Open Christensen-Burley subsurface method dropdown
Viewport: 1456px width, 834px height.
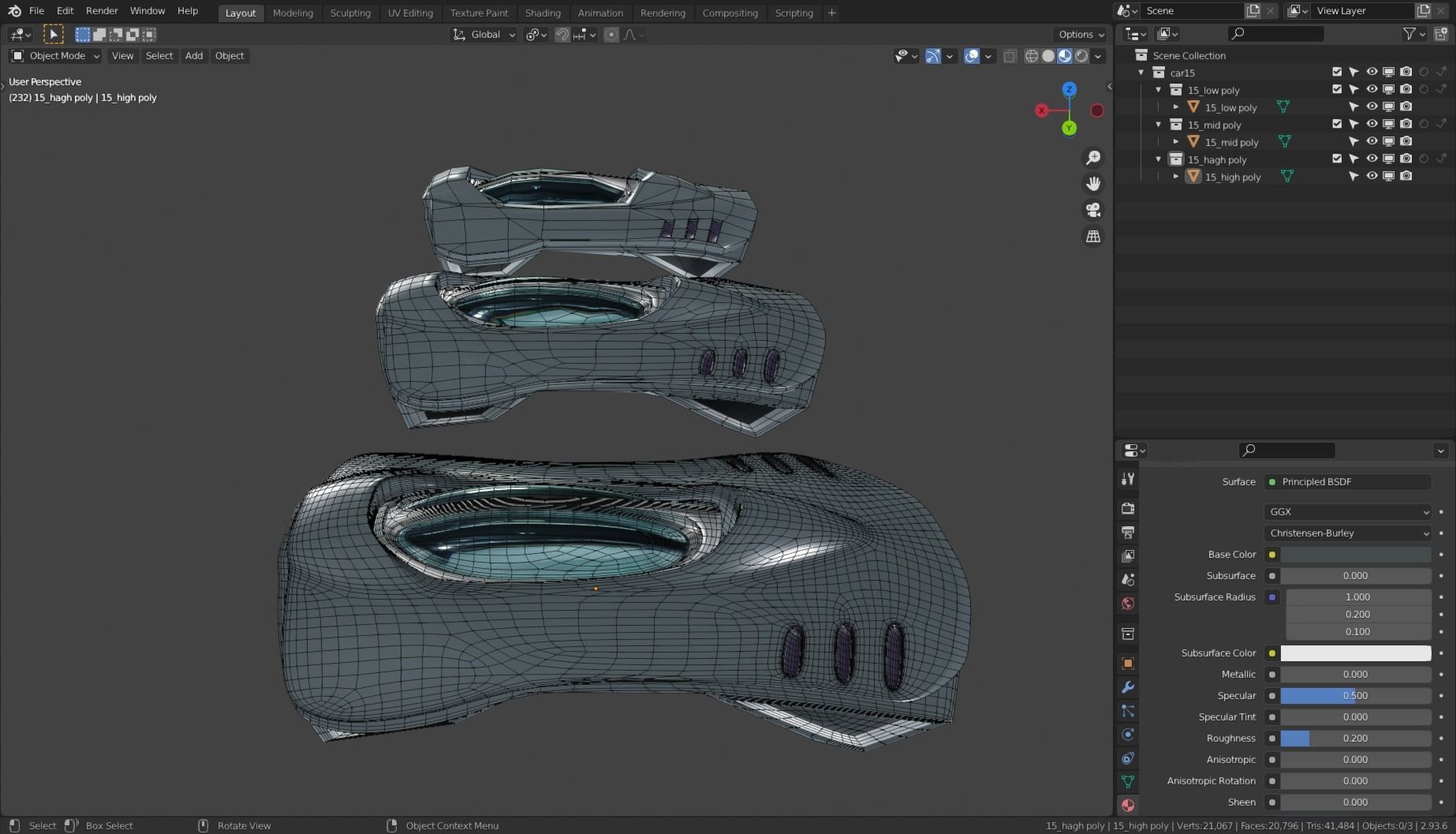(x=1347, y=533)
